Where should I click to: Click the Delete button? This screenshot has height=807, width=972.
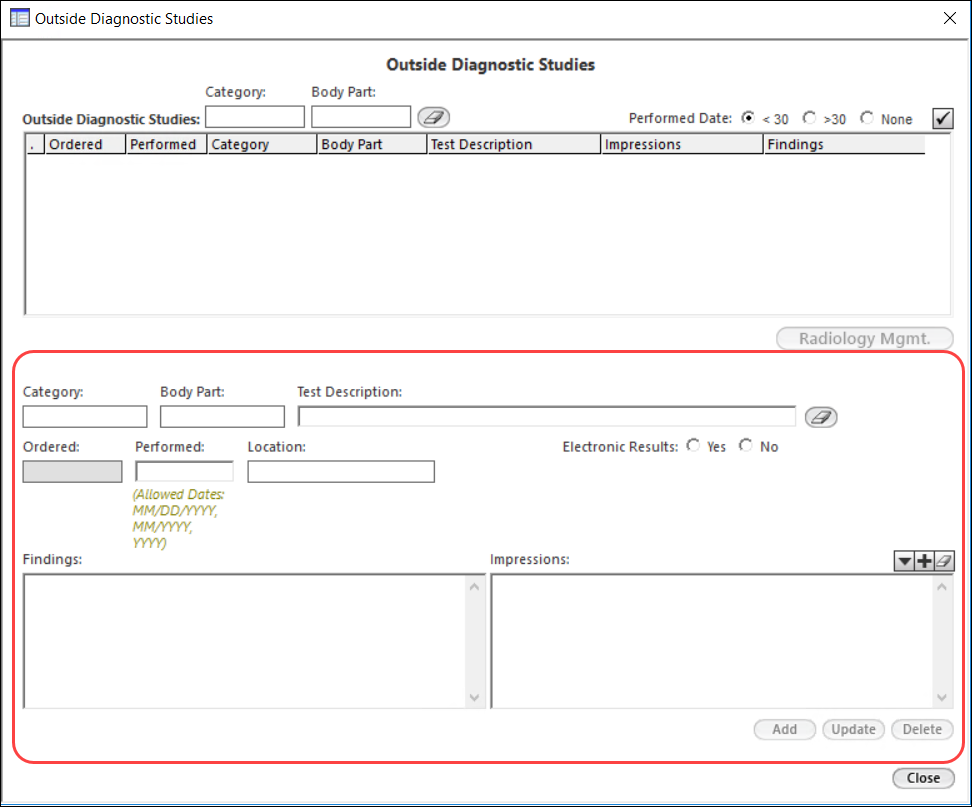[x=922, y=730]
